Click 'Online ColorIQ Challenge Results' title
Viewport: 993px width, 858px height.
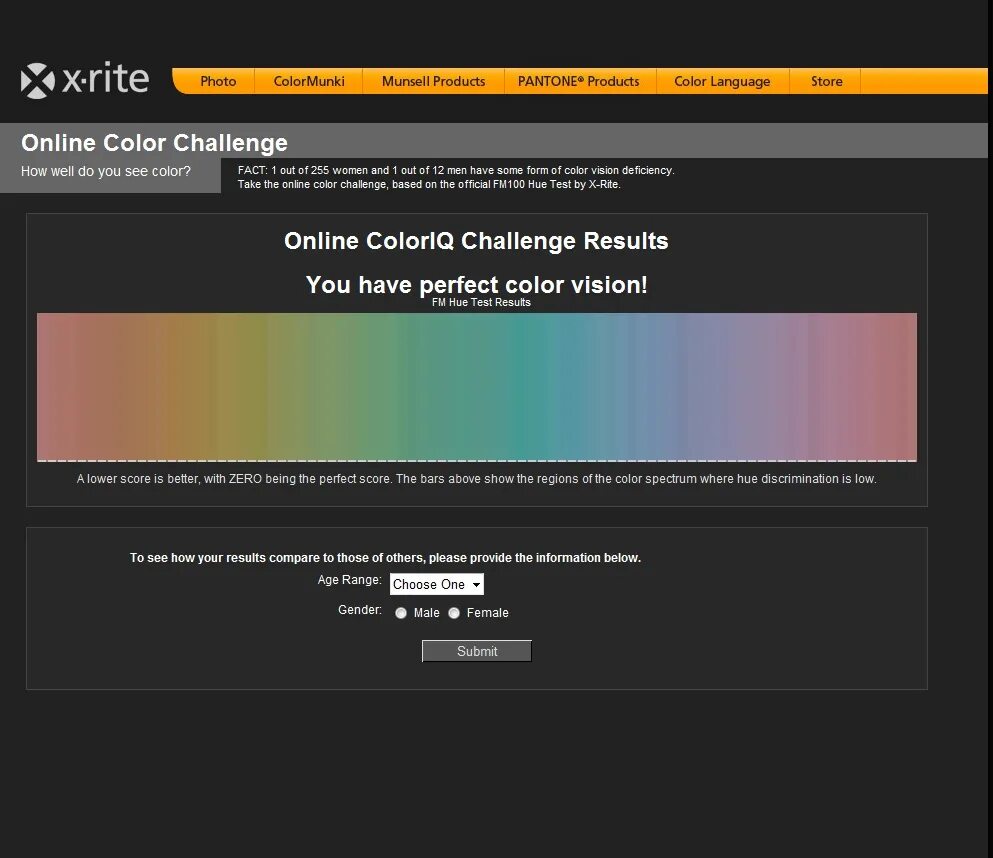[x=476, y=241]
